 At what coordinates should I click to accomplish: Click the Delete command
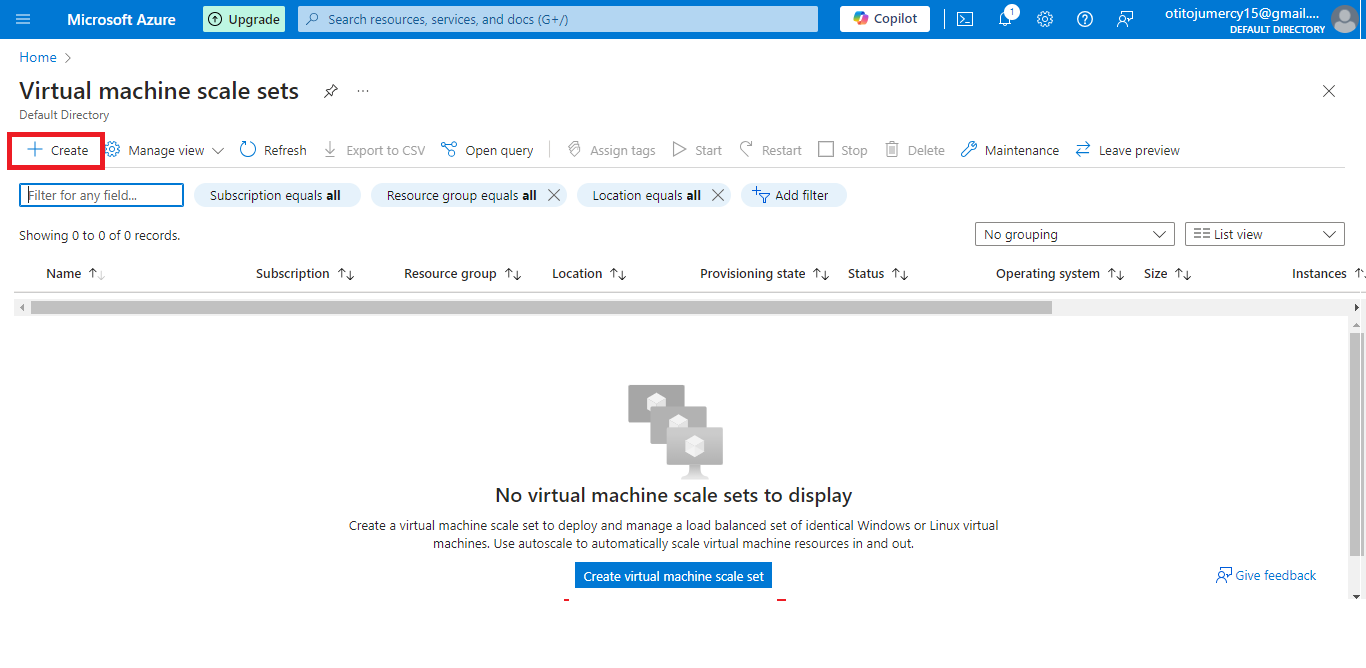pyautogui.click(x=915, y=150)
